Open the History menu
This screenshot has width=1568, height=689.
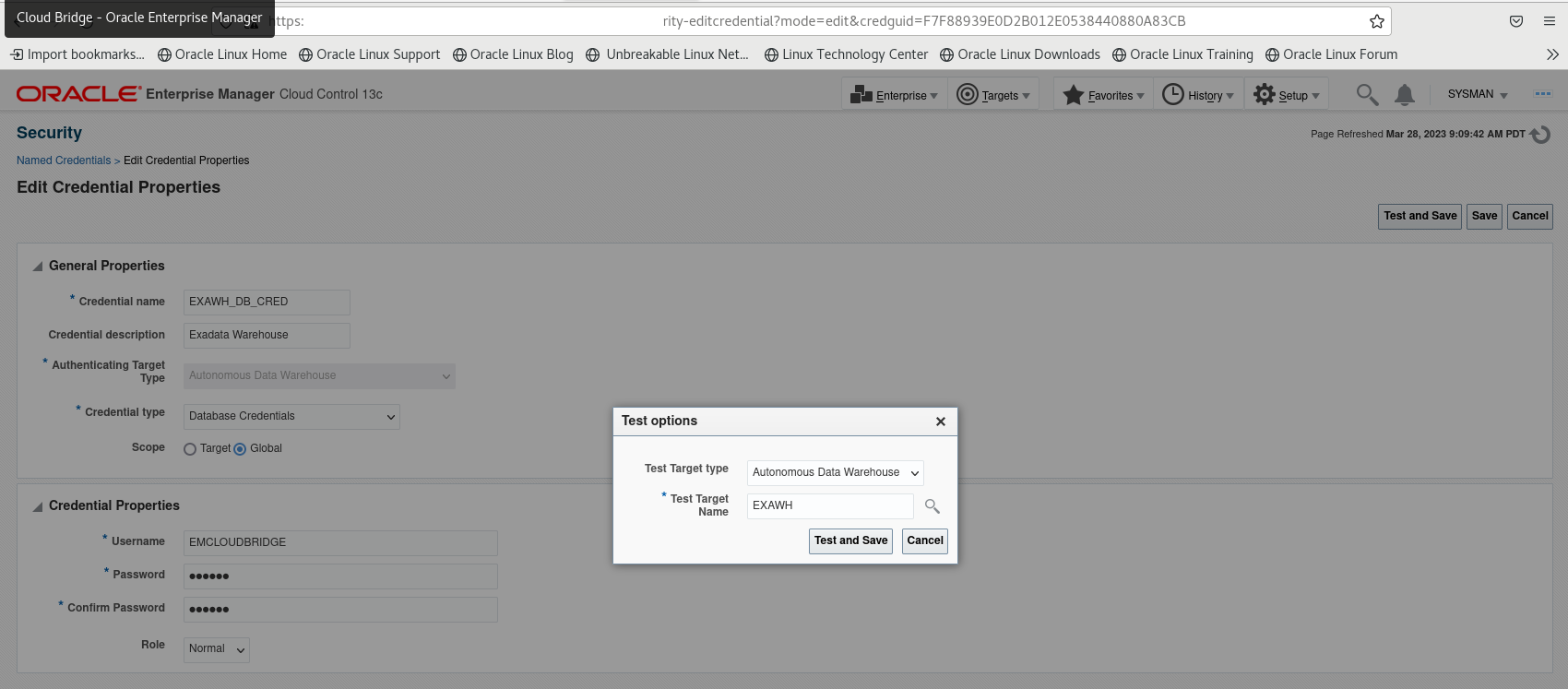tap(1198, 95)
